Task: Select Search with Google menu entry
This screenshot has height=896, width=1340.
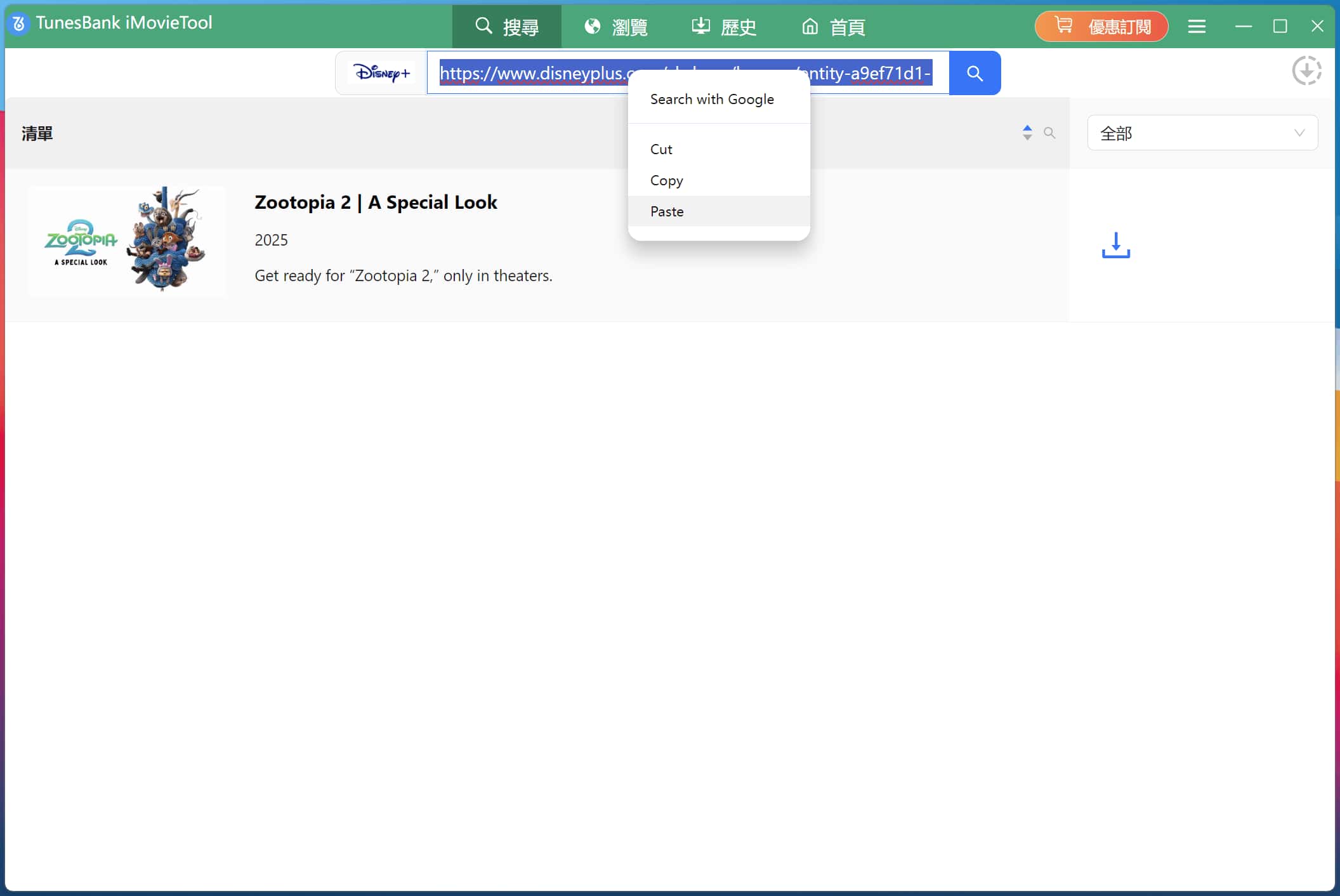Action: pyautogui.click(x=712, y=100)
